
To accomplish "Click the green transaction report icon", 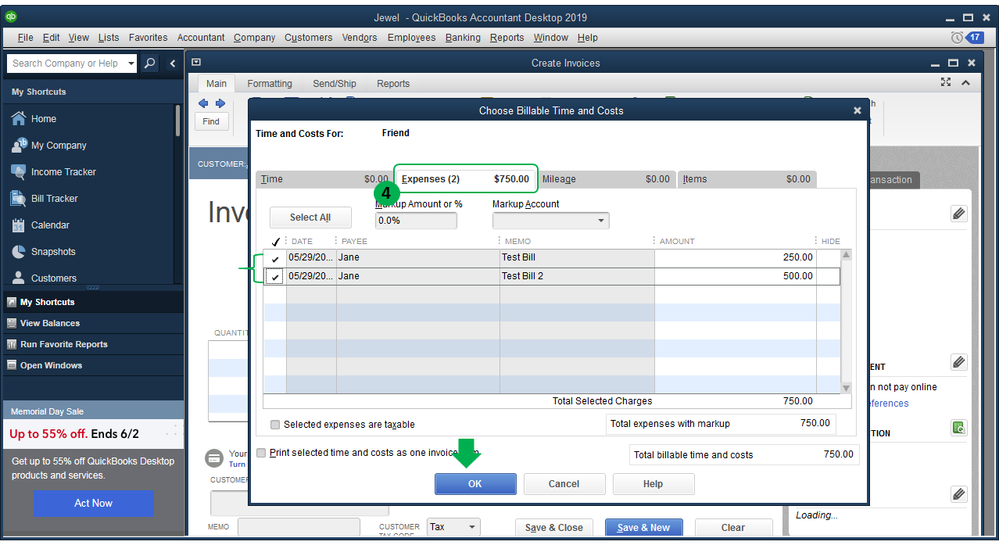I will pos(958,427).
